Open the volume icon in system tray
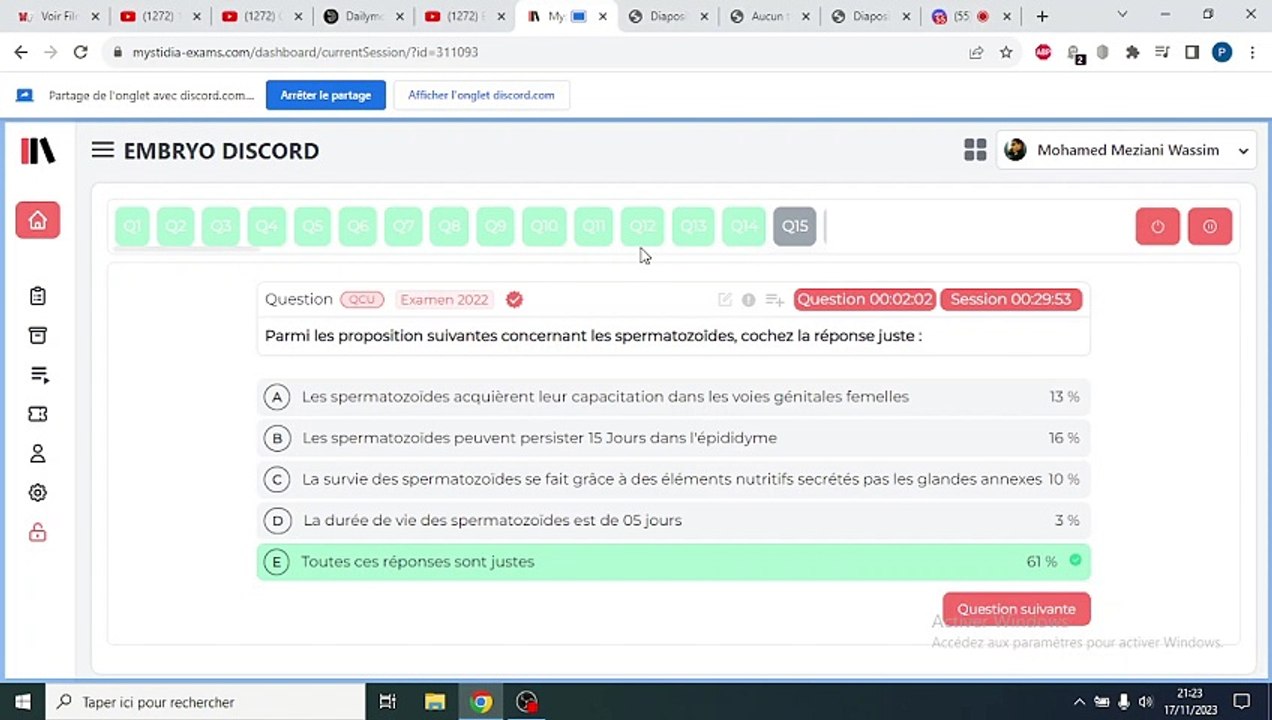This screenshot has width=1272, height=720. [1146, 702]
